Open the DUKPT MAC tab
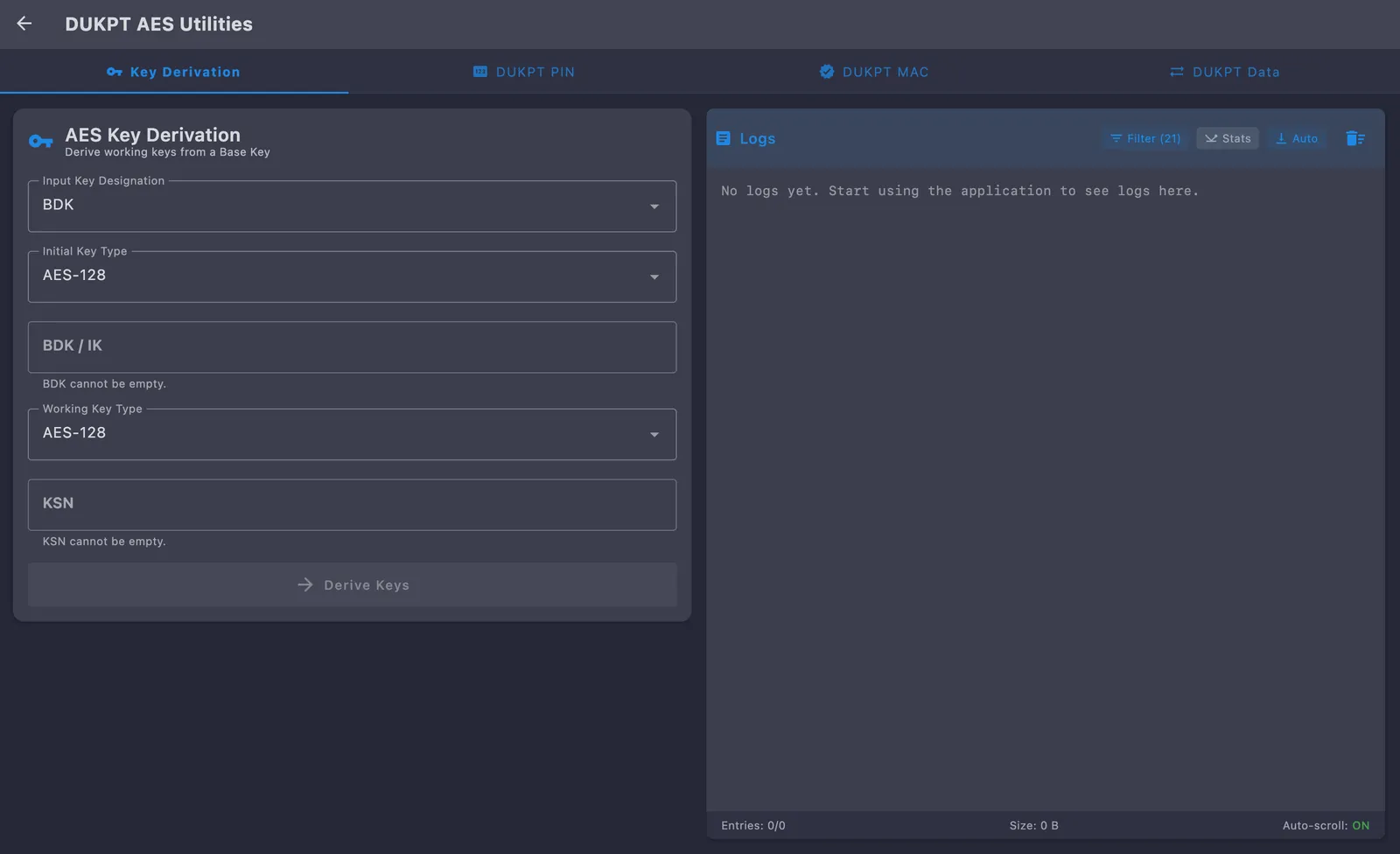This screenshot has width=1400, height=854. pos(873,72)
